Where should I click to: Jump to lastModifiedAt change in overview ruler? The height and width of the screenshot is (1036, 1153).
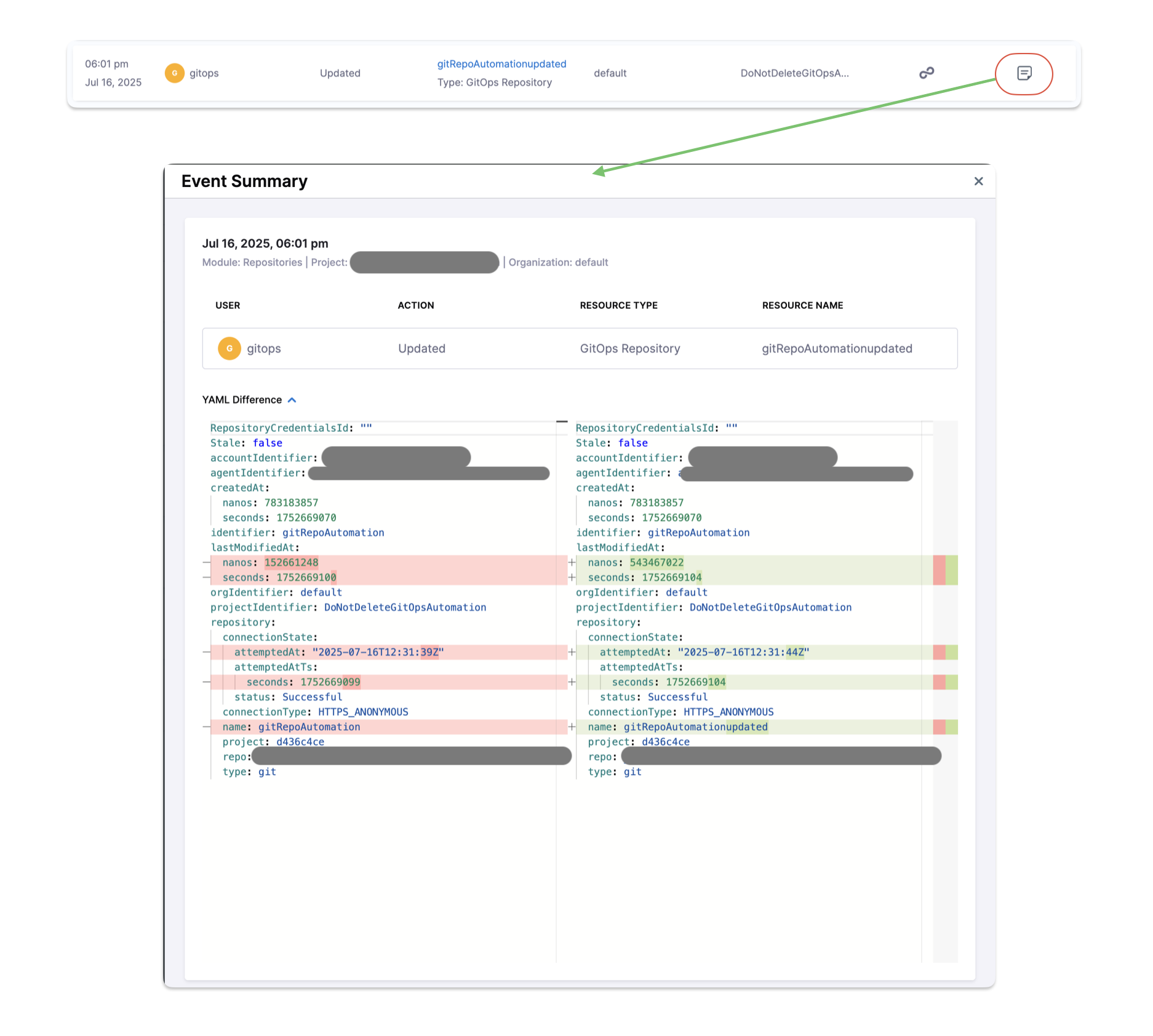[x=945, y=570]
